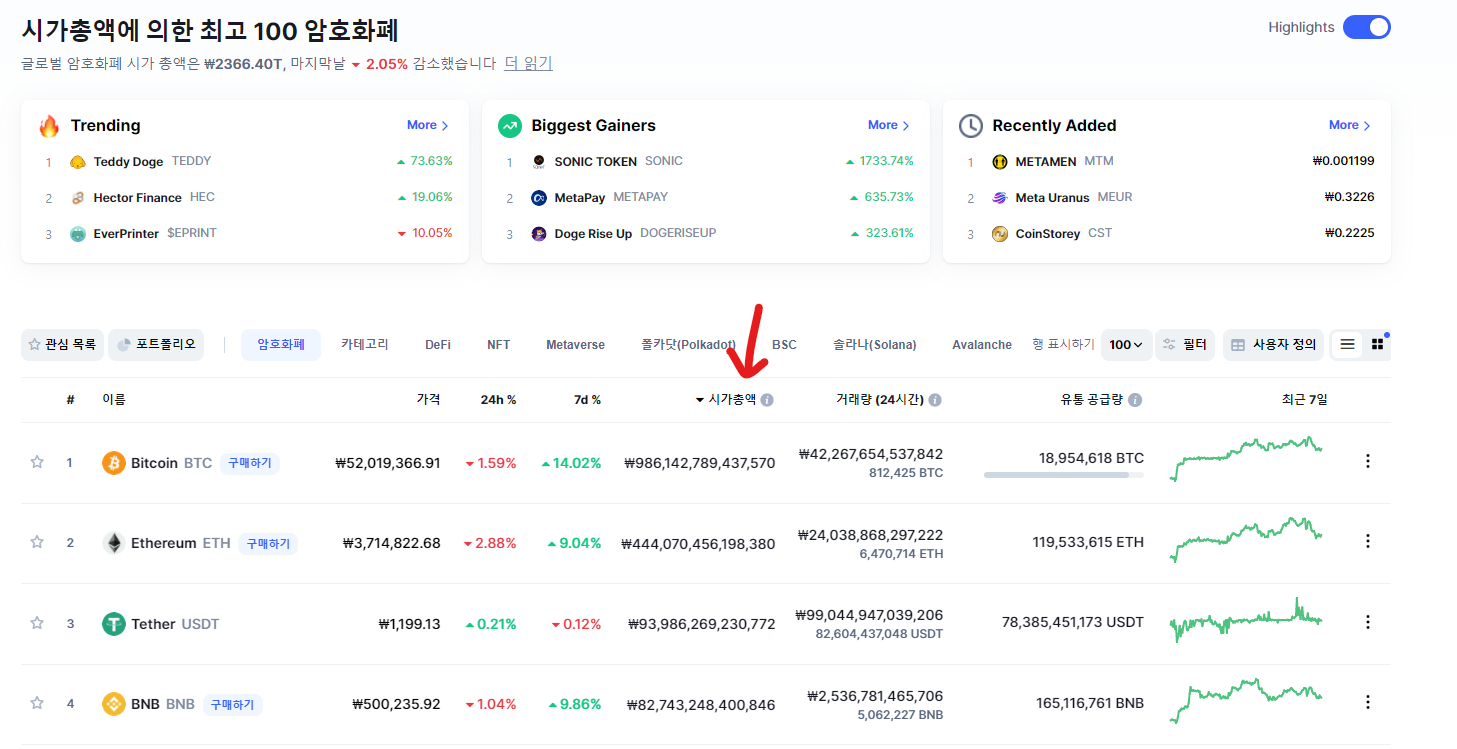Open the 관심 목록 watchlist button

point(62,345)
